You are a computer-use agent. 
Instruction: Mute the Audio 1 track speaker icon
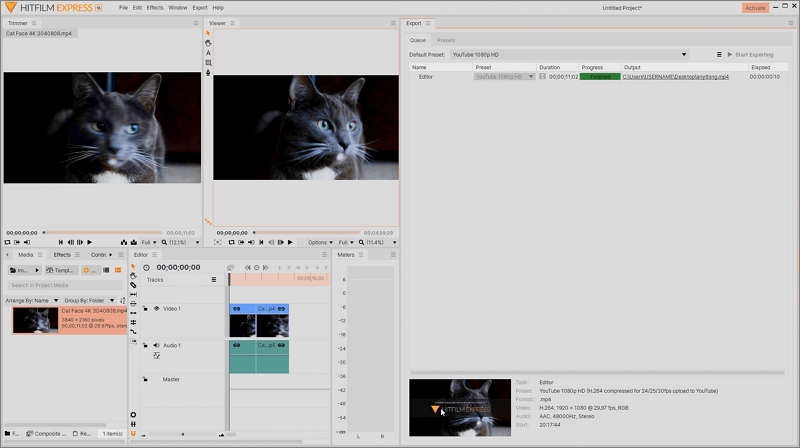click(157, 345)
